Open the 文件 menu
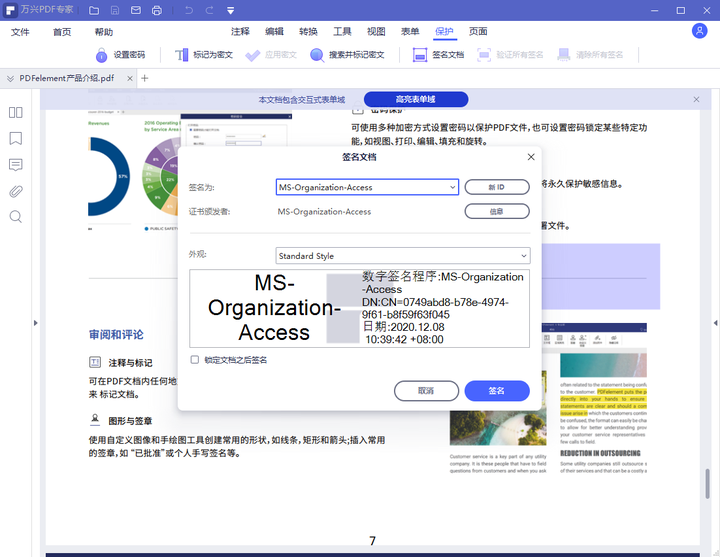The height and width of the screenshot is (557, 720). coord(20,32)
